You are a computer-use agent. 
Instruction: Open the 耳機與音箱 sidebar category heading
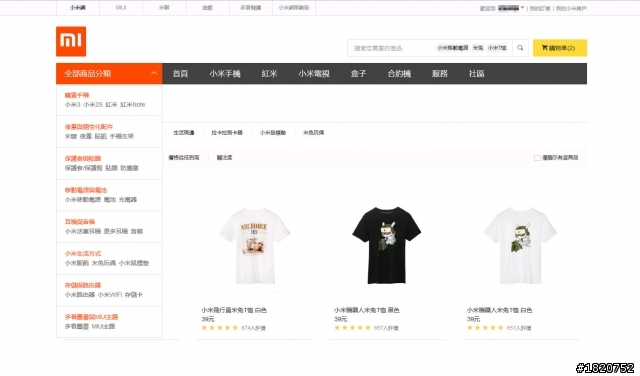pos(80,222)
